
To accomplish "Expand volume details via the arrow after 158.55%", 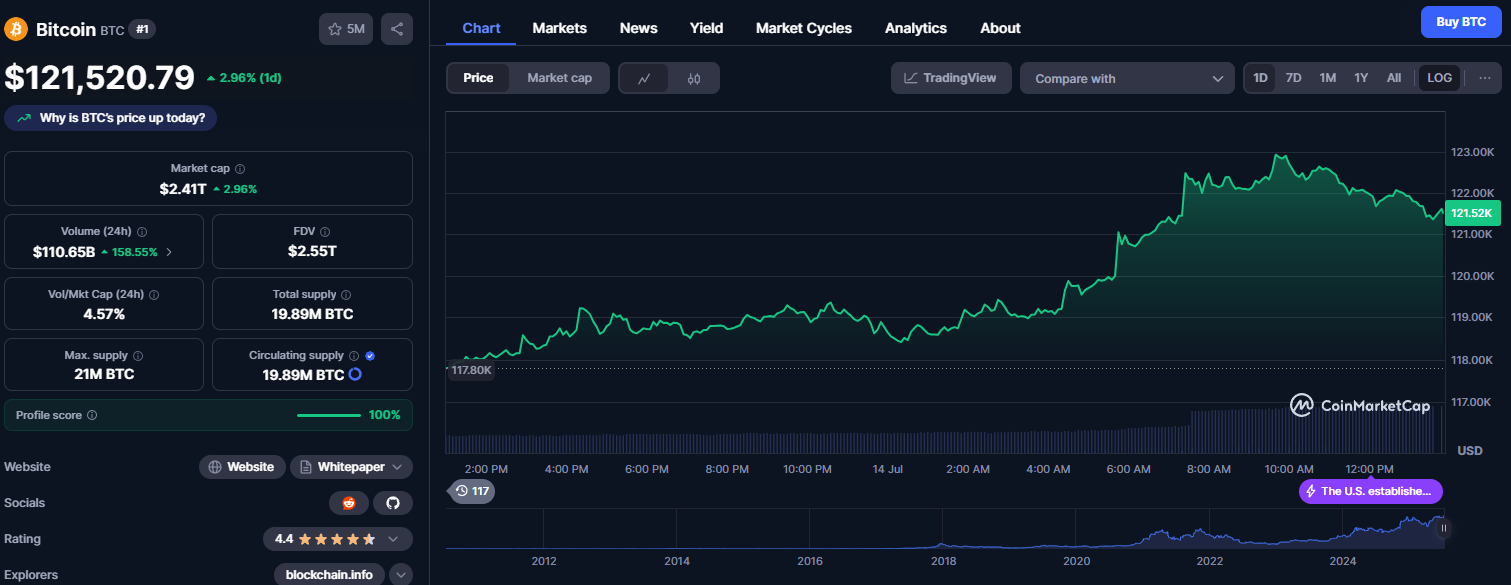I will click(168, 252).
